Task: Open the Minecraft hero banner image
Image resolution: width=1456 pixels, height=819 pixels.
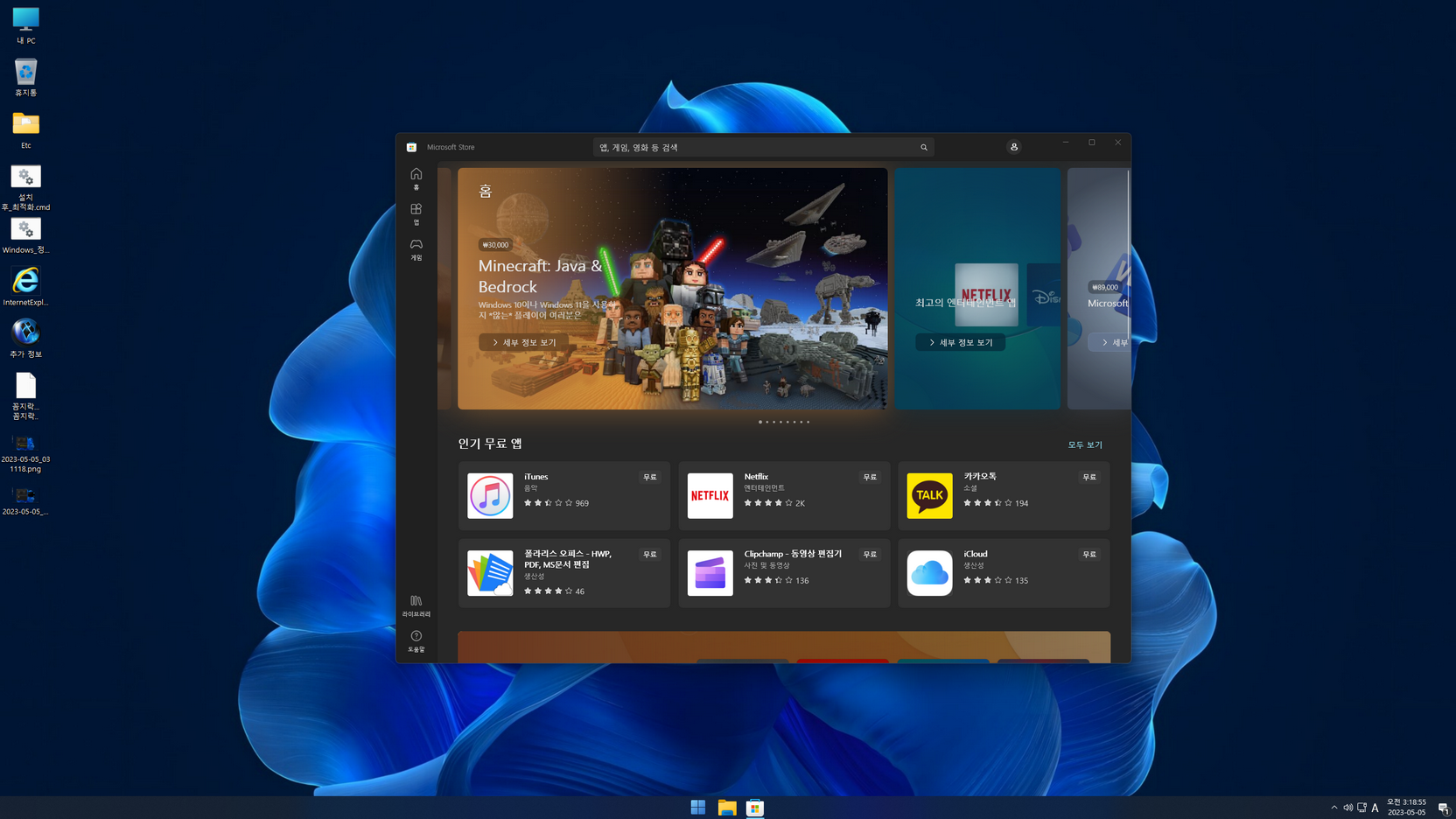Action: (x=672, y=289)
